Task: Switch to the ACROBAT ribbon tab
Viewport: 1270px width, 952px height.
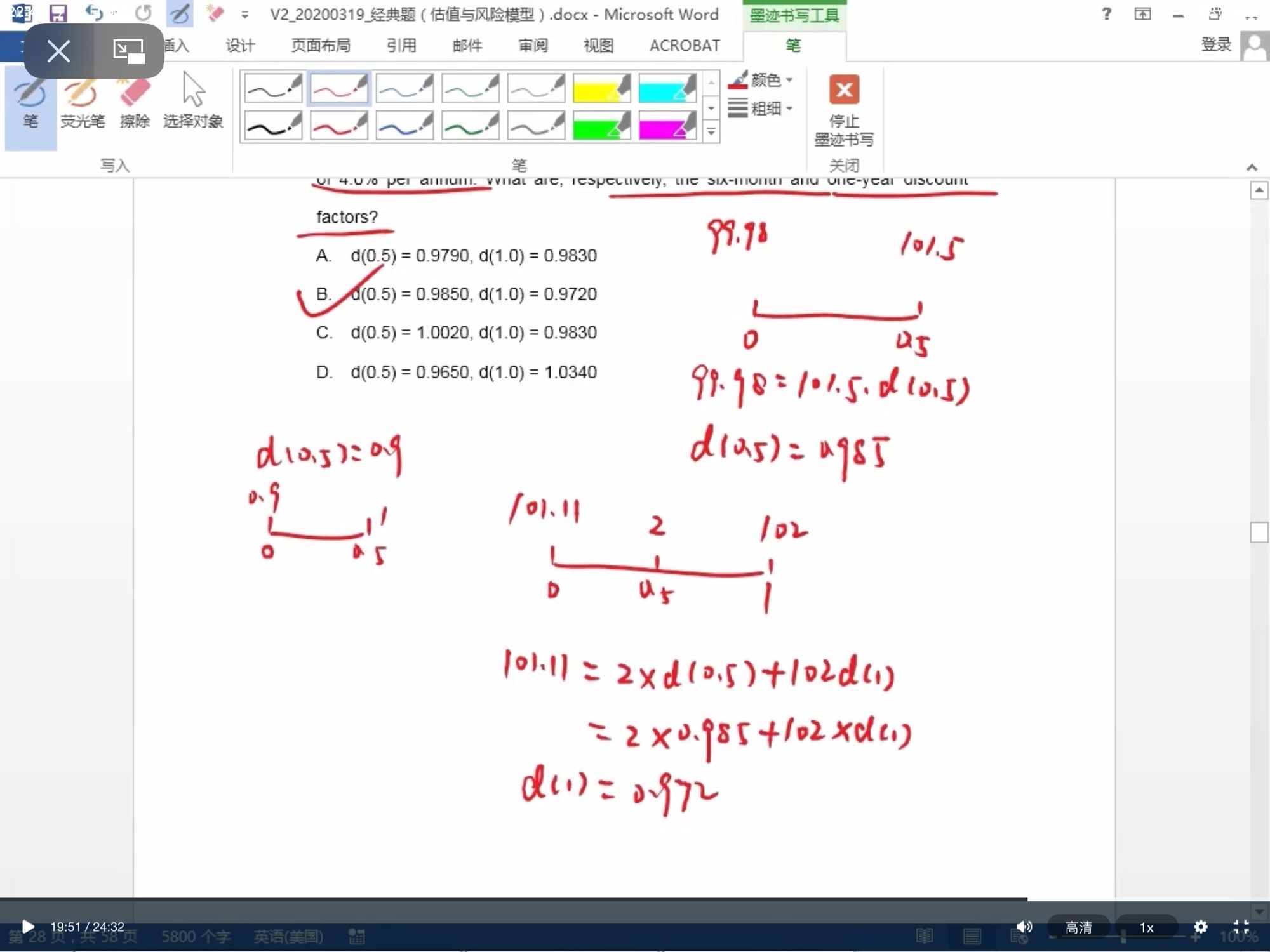Action: tap(685, 45)
